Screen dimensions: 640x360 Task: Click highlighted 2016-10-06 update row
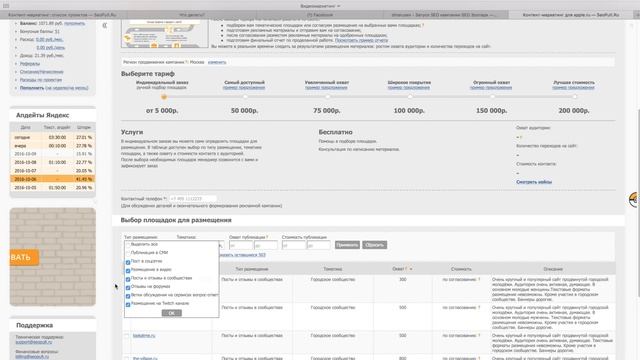click(53, 179)
